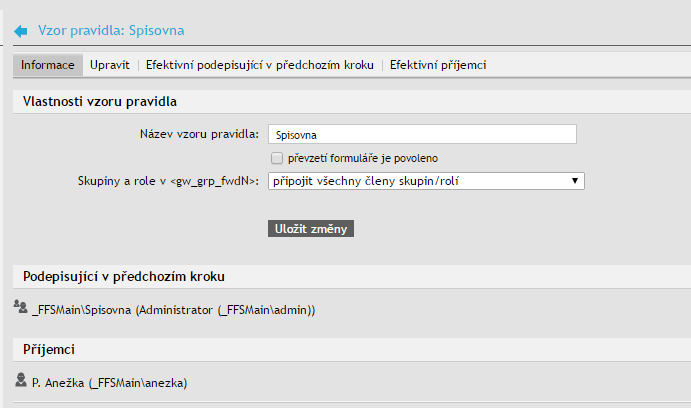This screenshot has height=408, width=691.
Task: Open the Upravit tab
Action: click(109, 65)
